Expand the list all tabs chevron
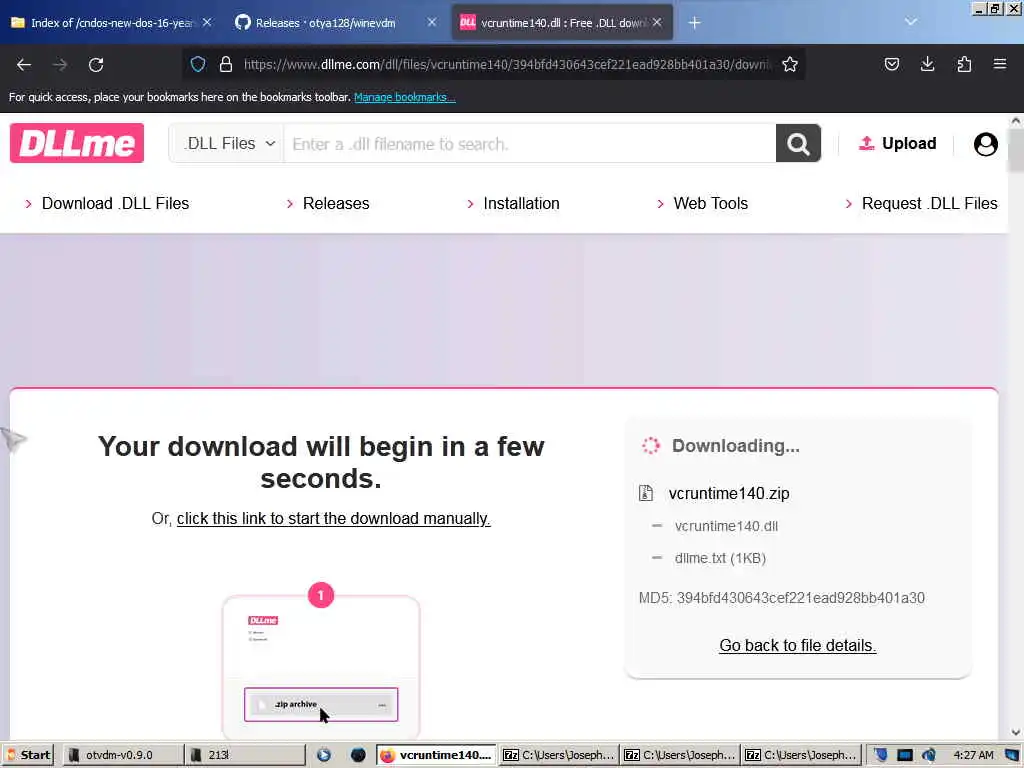1024x768 pixels. [910, 22]
